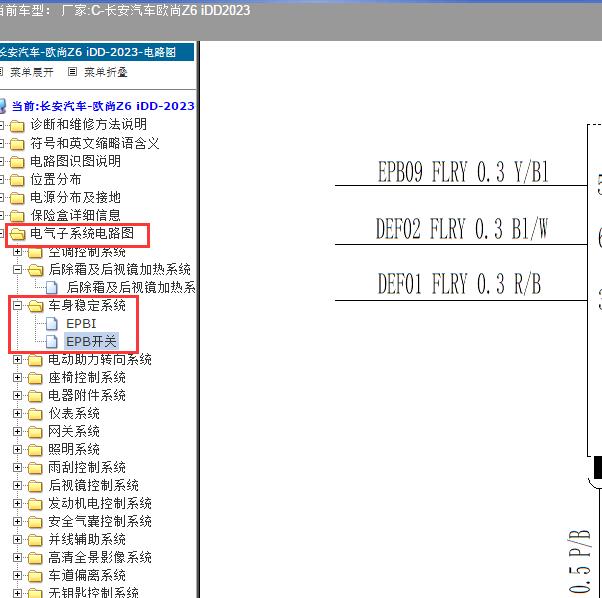The width and height of the screenshot is (602, 598).
Task: Click the 电器附件系统 folder icon
Action: click(x=35, y=396)
